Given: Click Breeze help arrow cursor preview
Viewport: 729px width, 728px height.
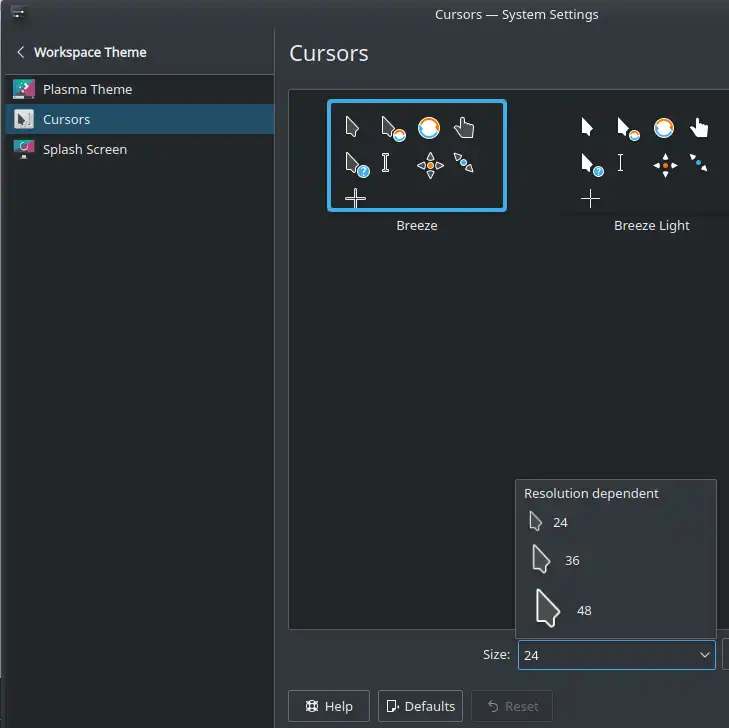Looking at the screenshot, I should pos(357,165).
